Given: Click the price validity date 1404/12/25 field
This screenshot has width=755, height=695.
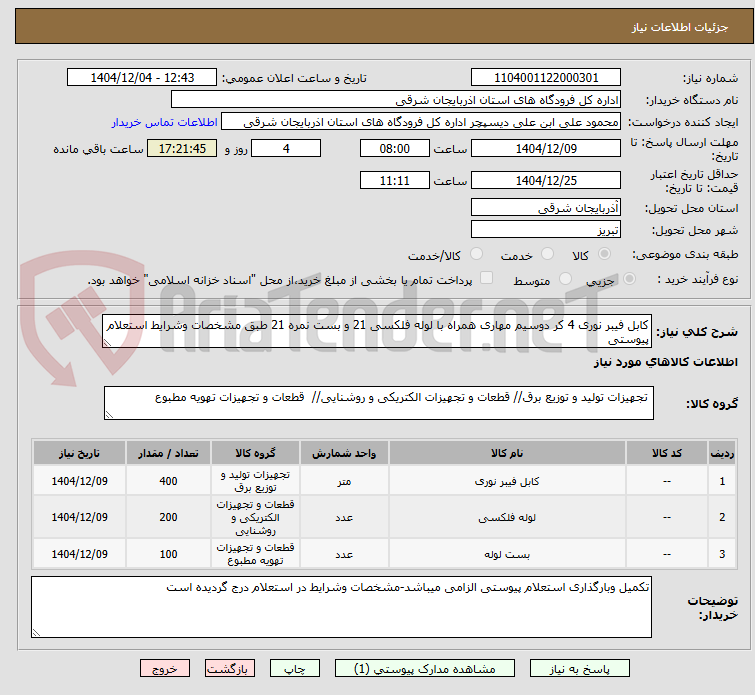Looking at the screenshot, I should (x=546, y=180).
